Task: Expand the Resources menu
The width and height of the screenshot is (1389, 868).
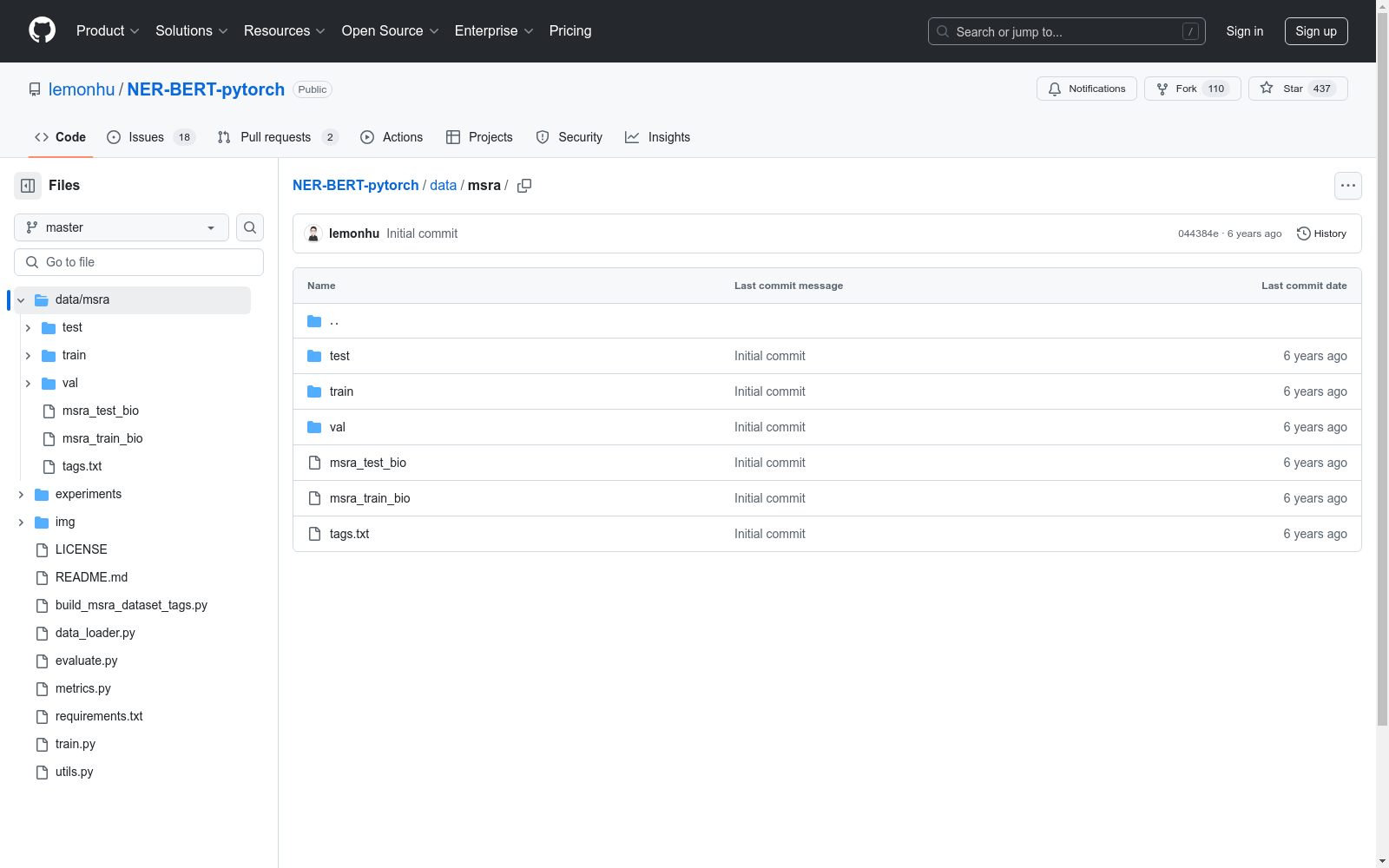Action: (285, 30)
